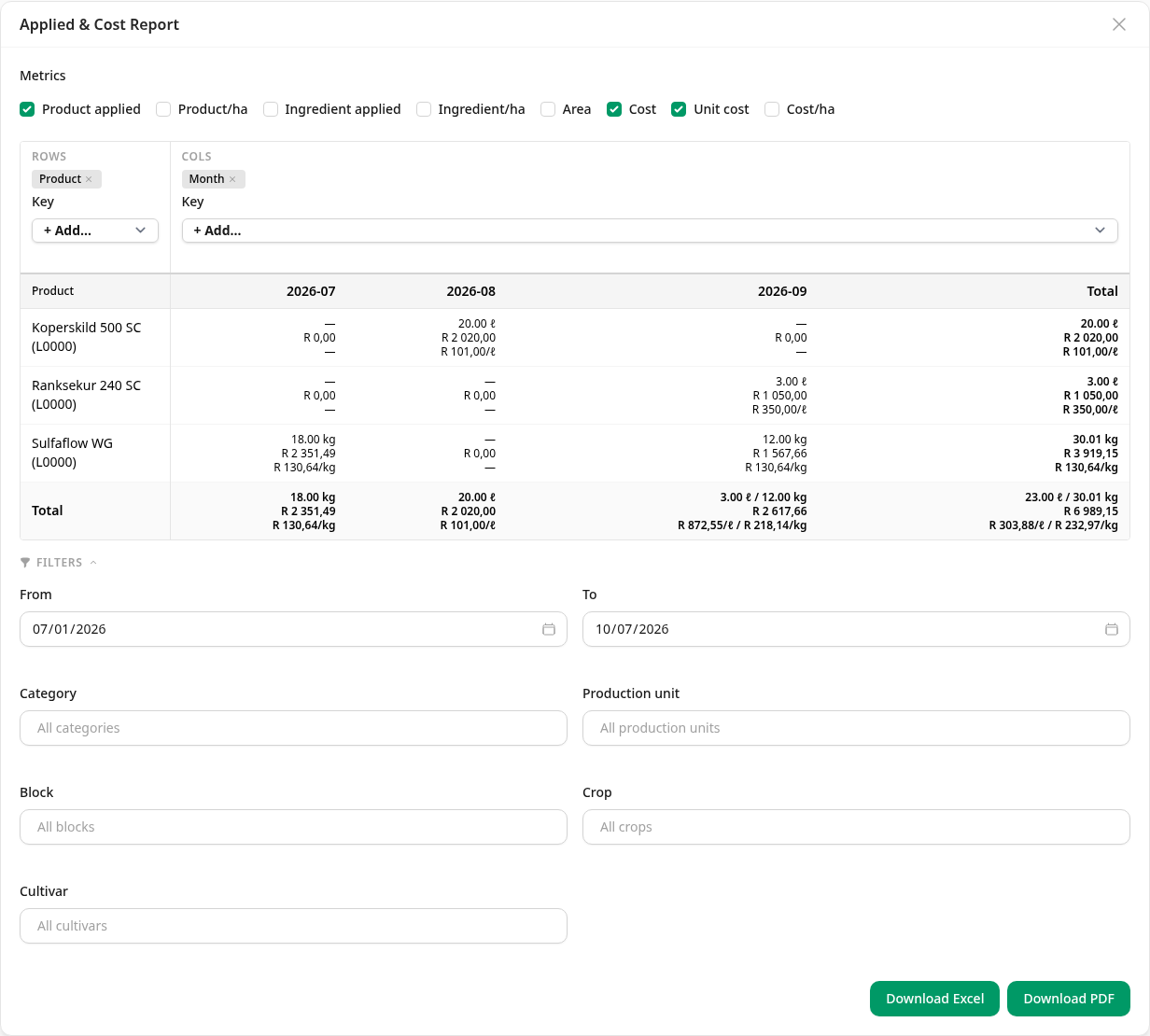This screenshot has width=1150, height=1036.
Task: Uncheck the Product applied metric
Action: [27, 109]
